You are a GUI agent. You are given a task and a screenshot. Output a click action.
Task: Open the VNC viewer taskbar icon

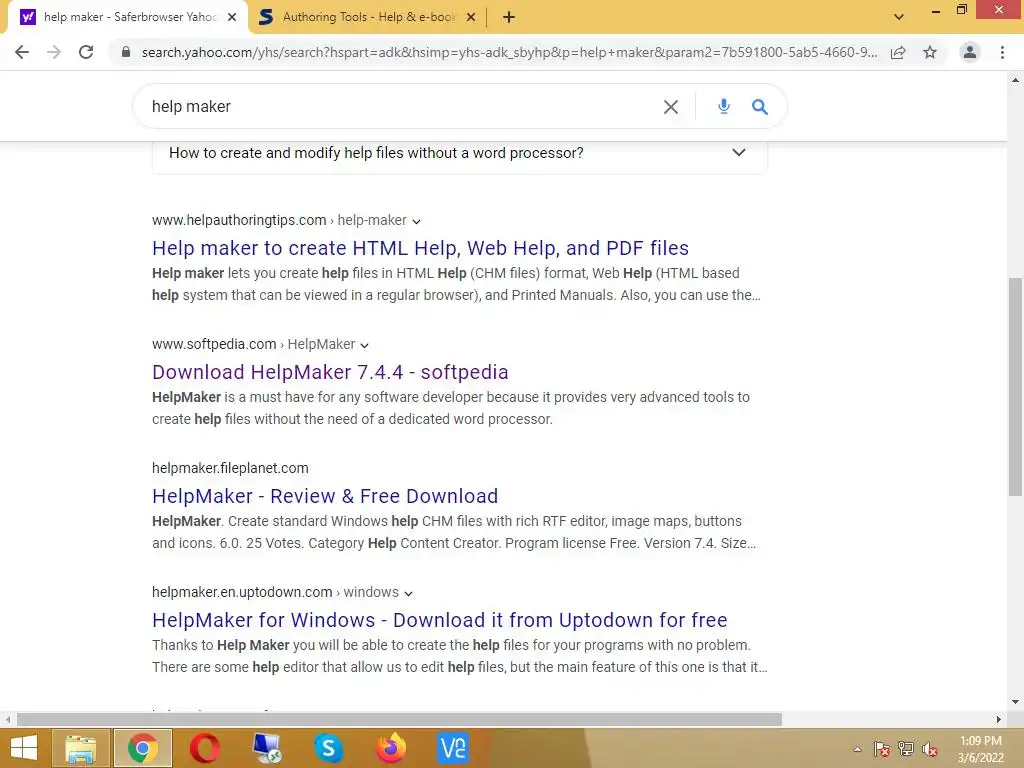coord(453,748)
